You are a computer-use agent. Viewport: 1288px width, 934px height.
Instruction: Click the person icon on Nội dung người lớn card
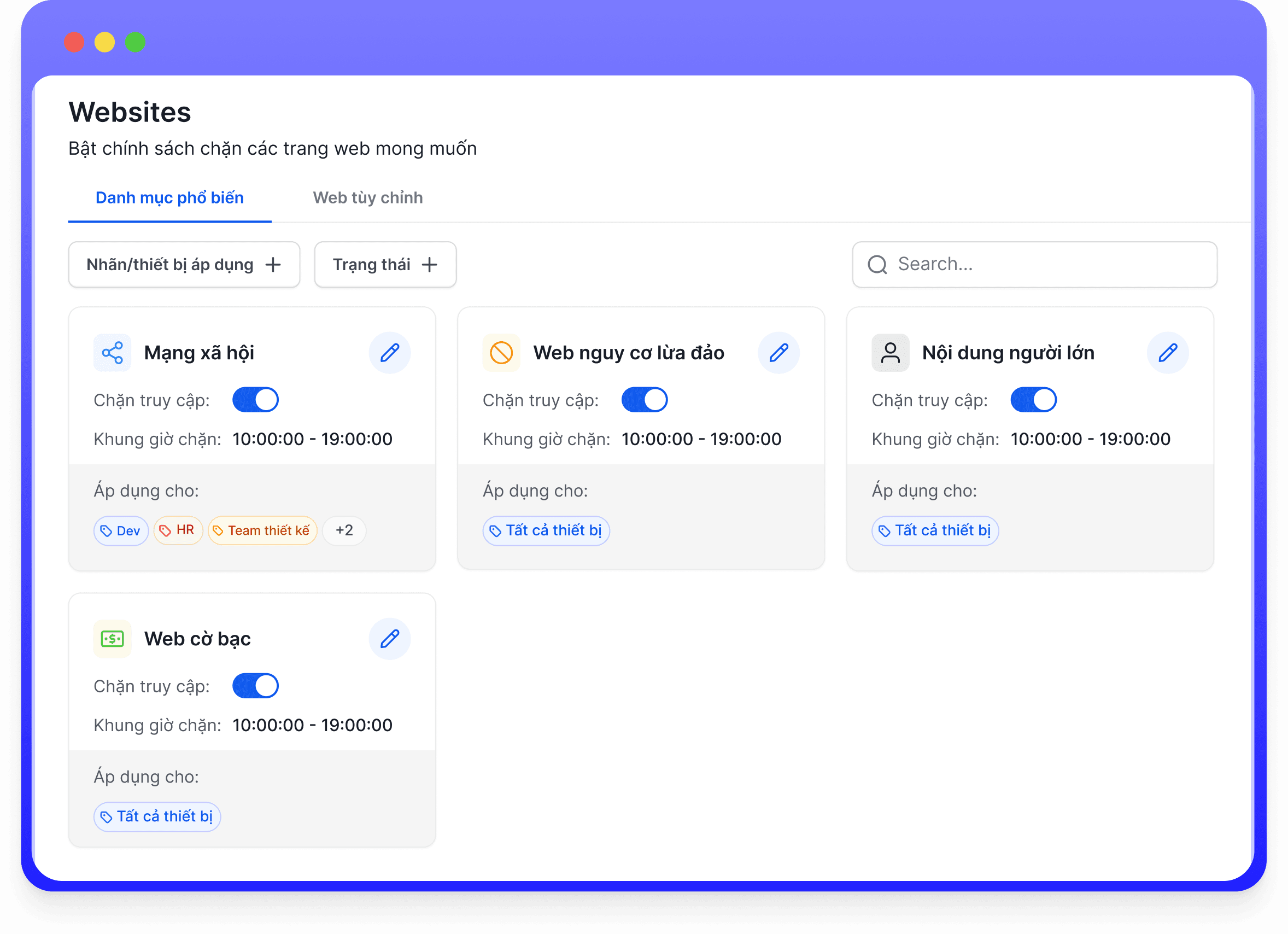click(x=890, y=352)
